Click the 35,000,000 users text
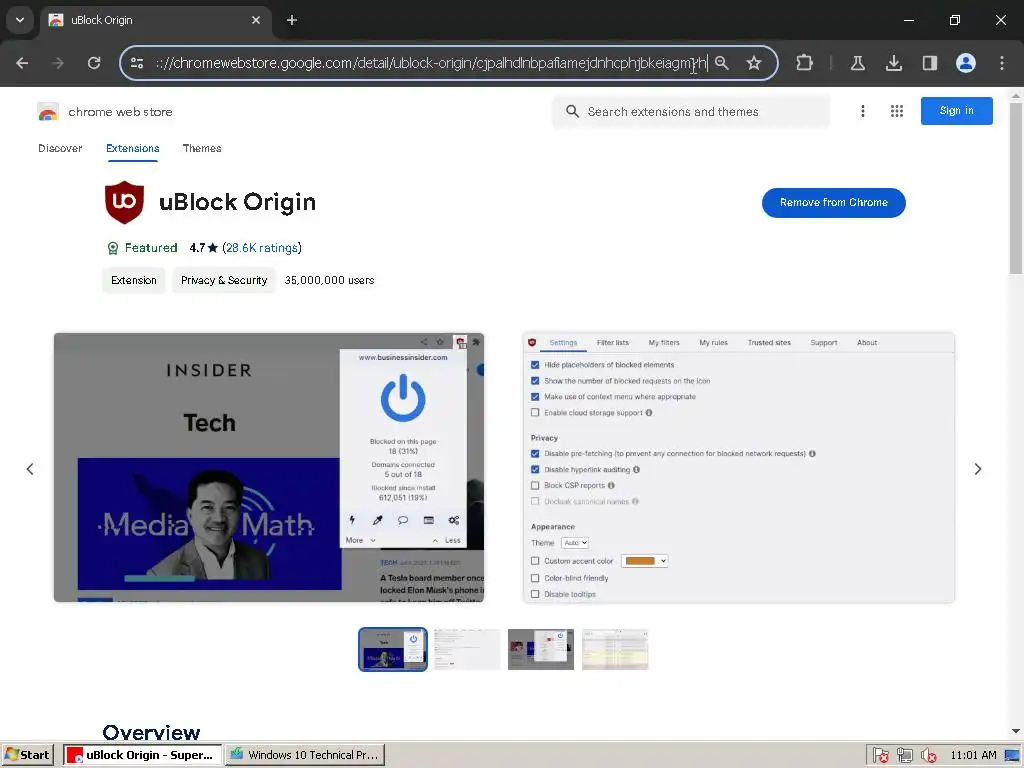The height and width of the screenshot is (768, 1024). [x=329, y=281]
